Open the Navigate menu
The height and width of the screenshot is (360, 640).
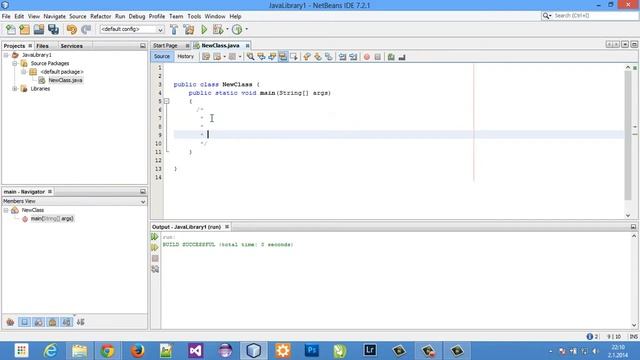[54, 16]
